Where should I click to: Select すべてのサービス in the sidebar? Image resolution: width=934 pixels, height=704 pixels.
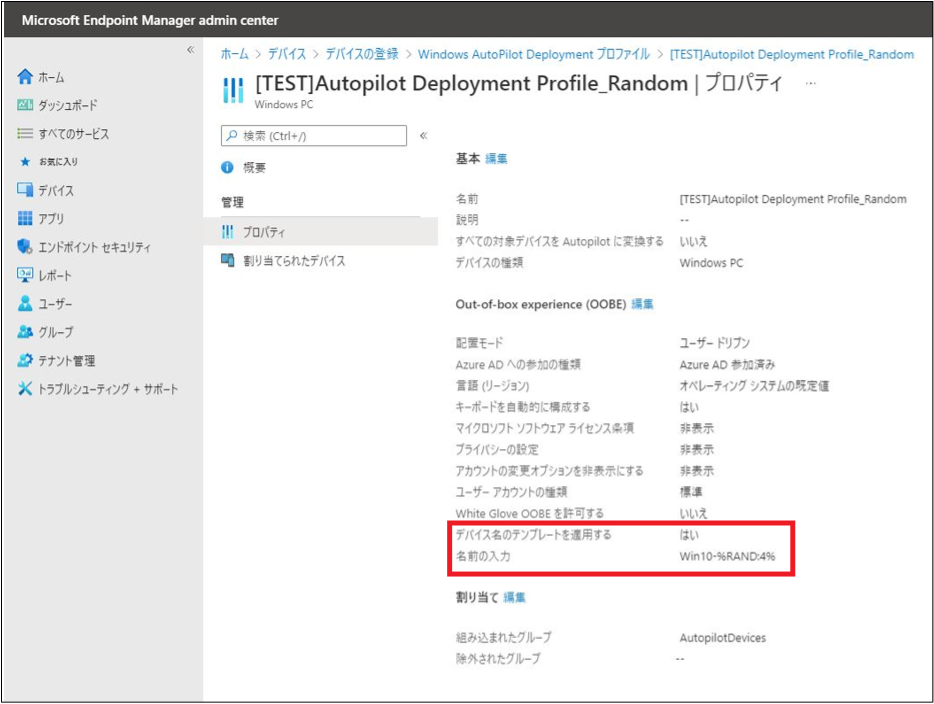(x=74, y=134)
